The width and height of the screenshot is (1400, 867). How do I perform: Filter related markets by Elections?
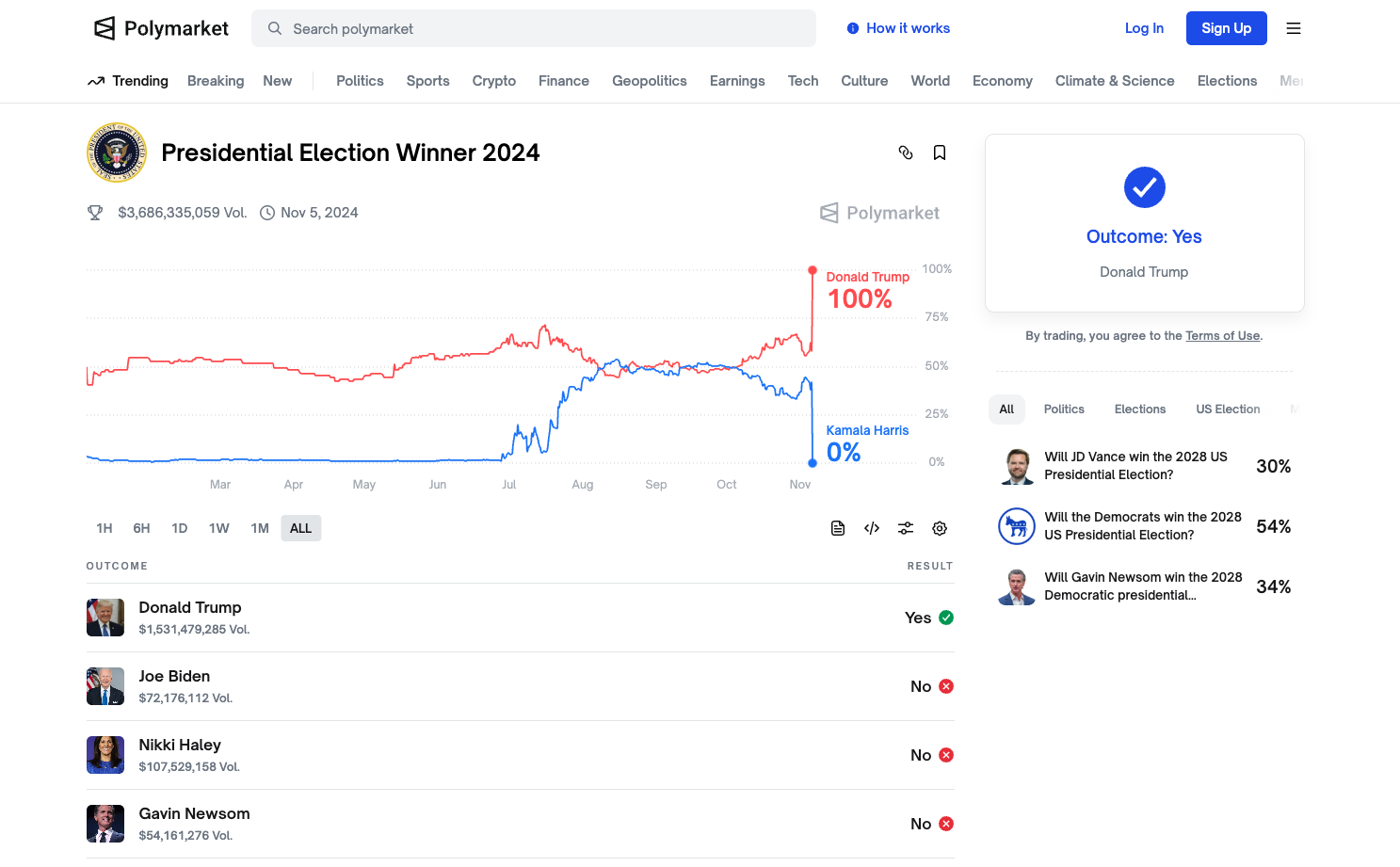click(x=1140, y=409)
